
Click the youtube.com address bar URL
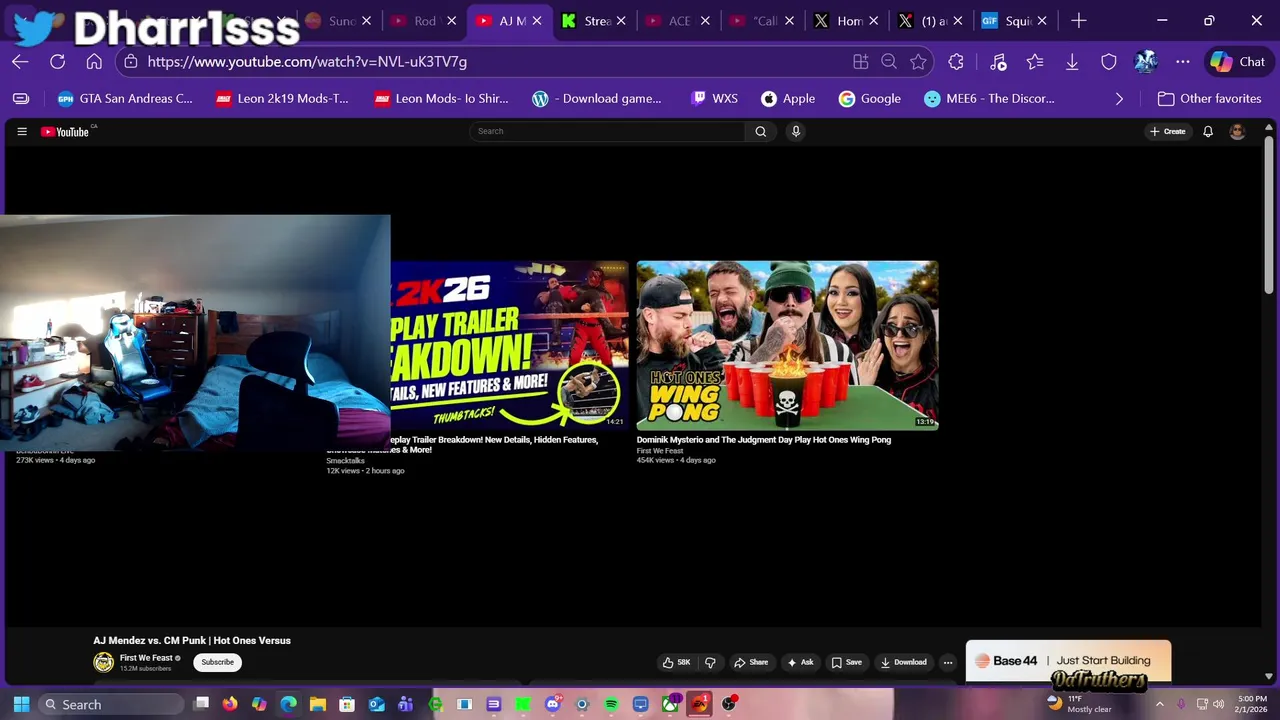[x=307, y=61]
